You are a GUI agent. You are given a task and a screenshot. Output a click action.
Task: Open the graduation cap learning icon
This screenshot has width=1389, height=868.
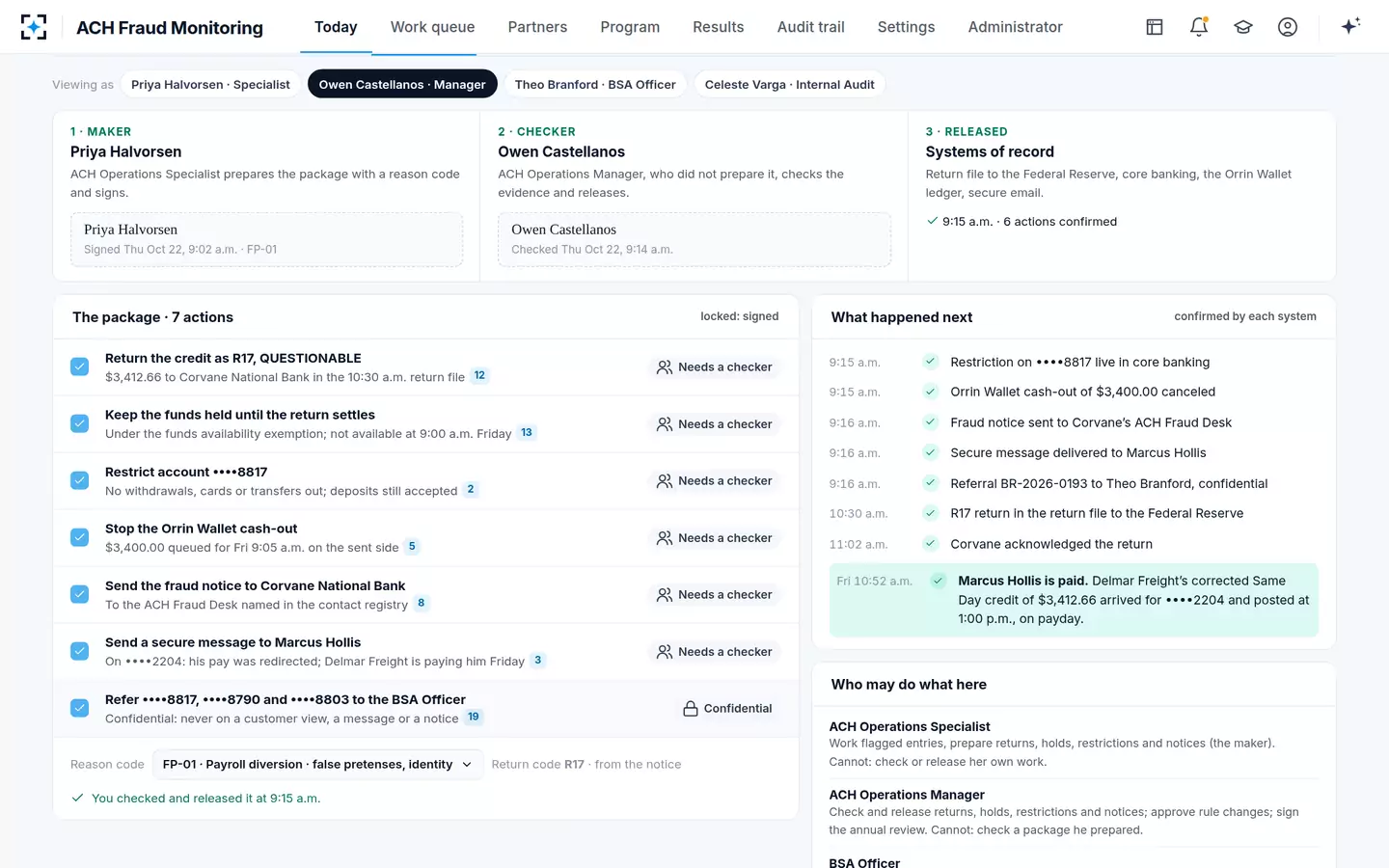(1243, 27)
